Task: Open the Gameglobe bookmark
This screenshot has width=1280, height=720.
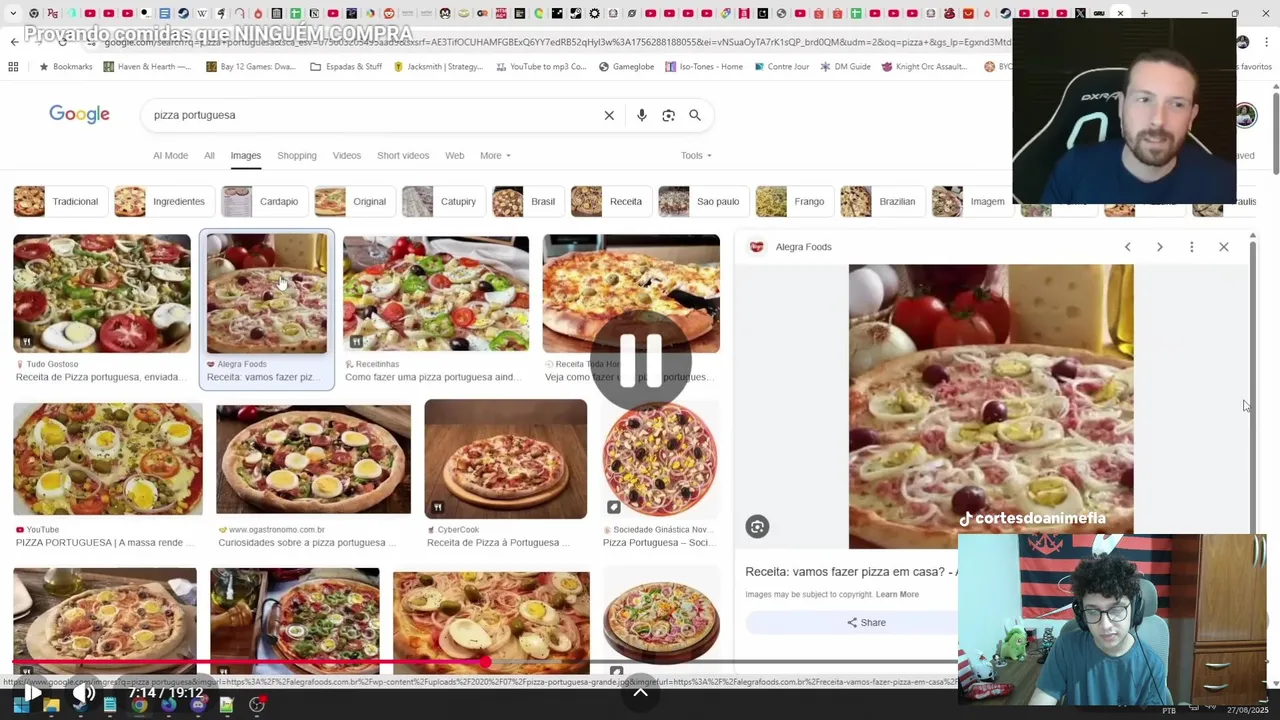Action: [x=626, y=67]
